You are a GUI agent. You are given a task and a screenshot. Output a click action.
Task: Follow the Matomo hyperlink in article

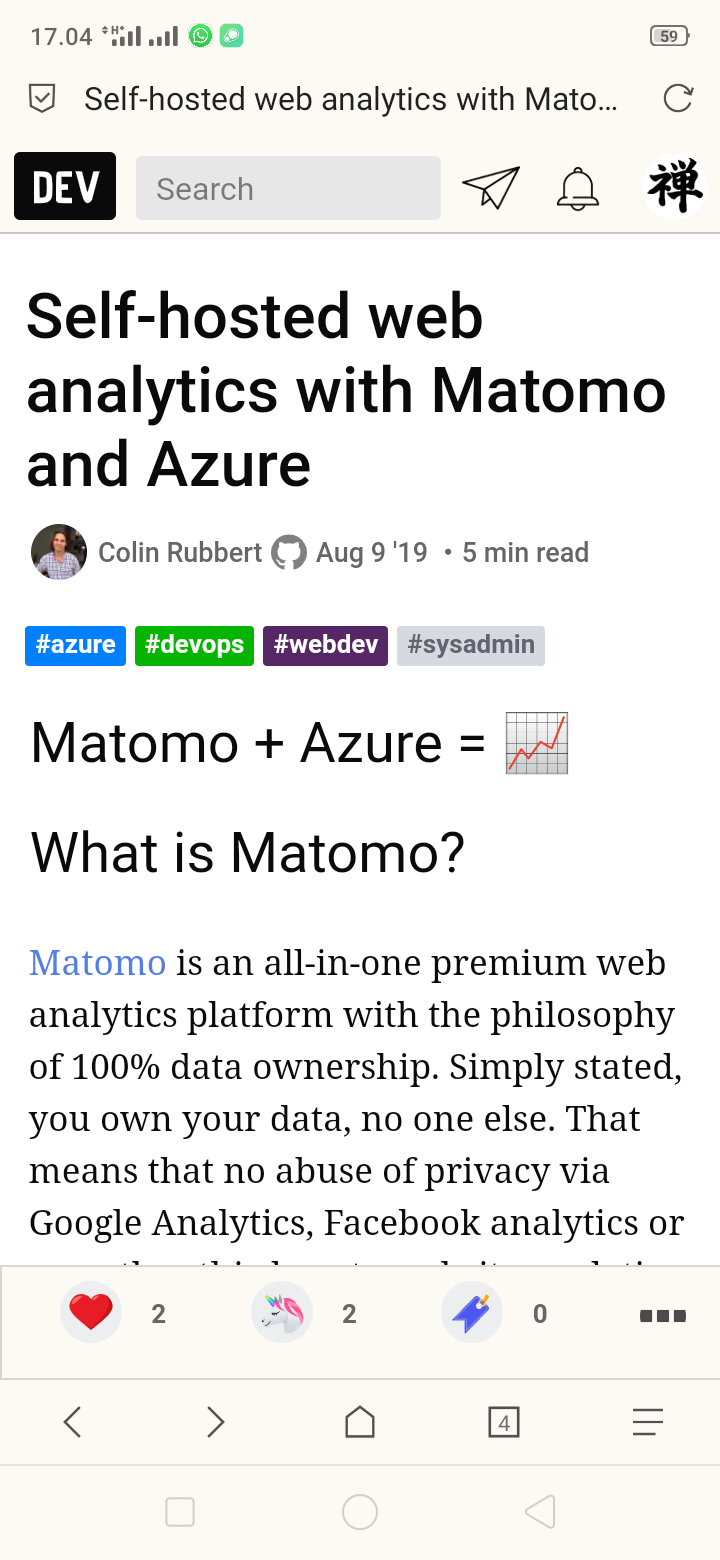[97, 962]
